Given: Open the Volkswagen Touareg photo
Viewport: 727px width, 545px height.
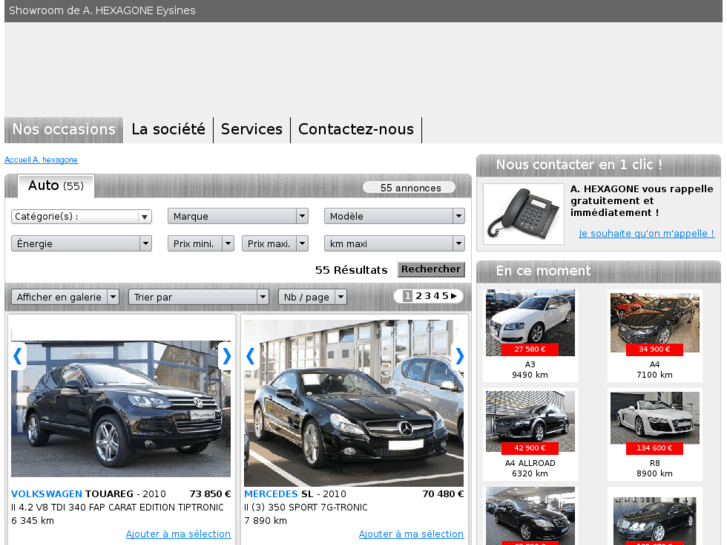Looking at the screenshot, I should pos(121,409).
